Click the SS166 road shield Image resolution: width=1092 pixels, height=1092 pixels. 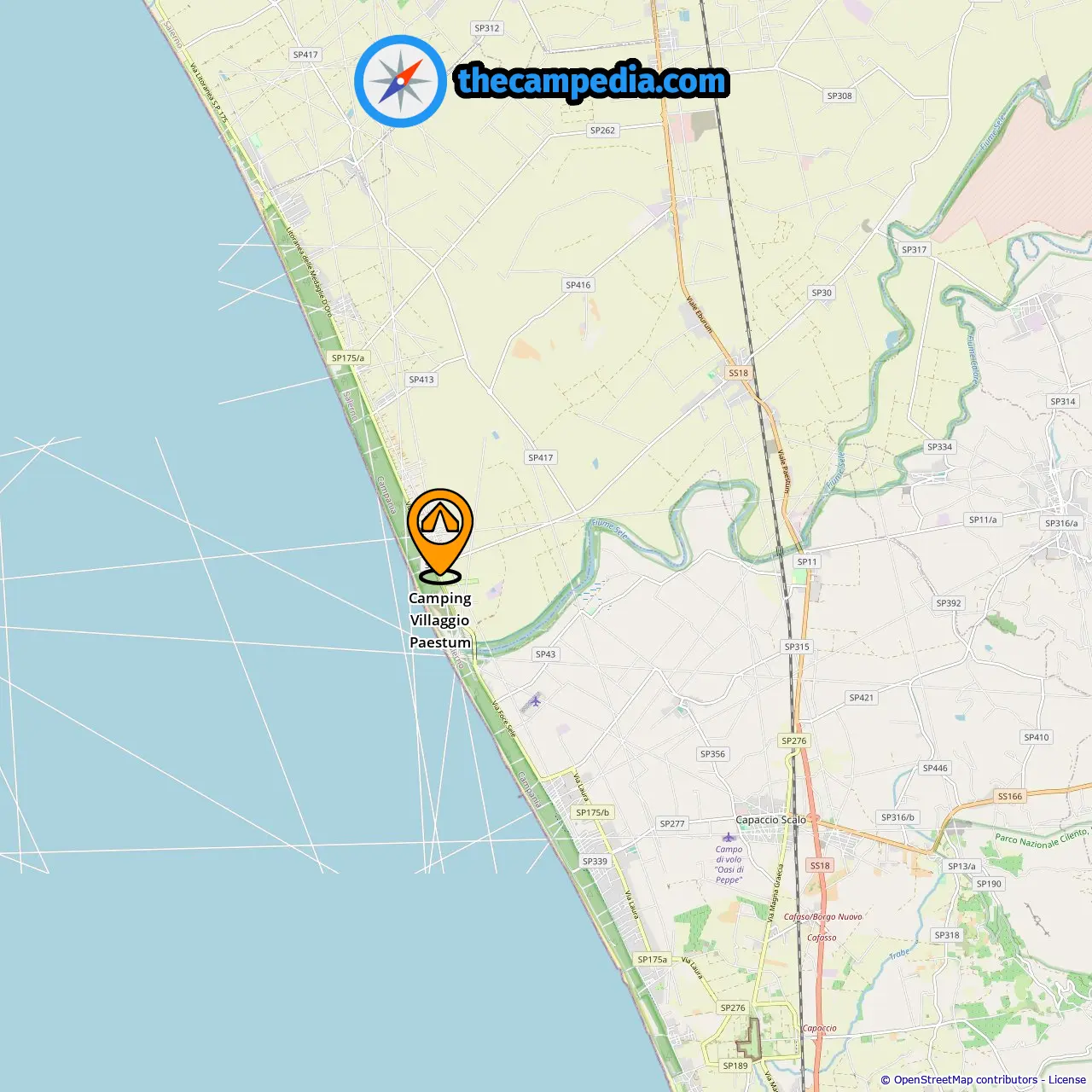(1010, 796)
